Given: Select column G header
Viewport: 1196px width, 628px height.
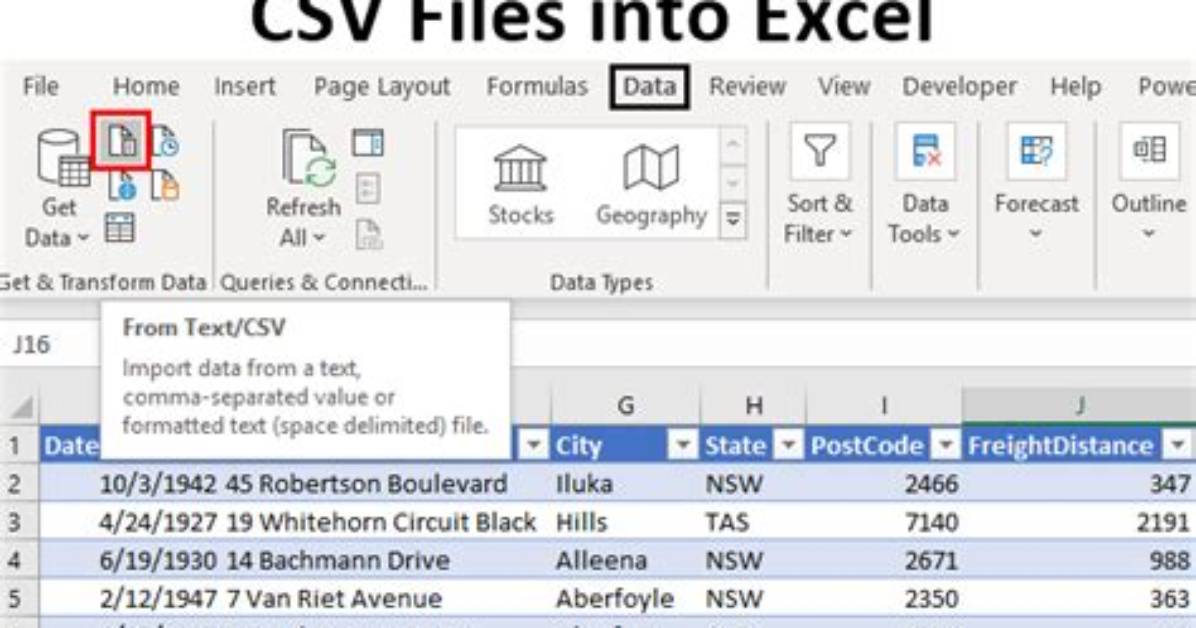Looking at the screenshot, I should pos(625,405).
